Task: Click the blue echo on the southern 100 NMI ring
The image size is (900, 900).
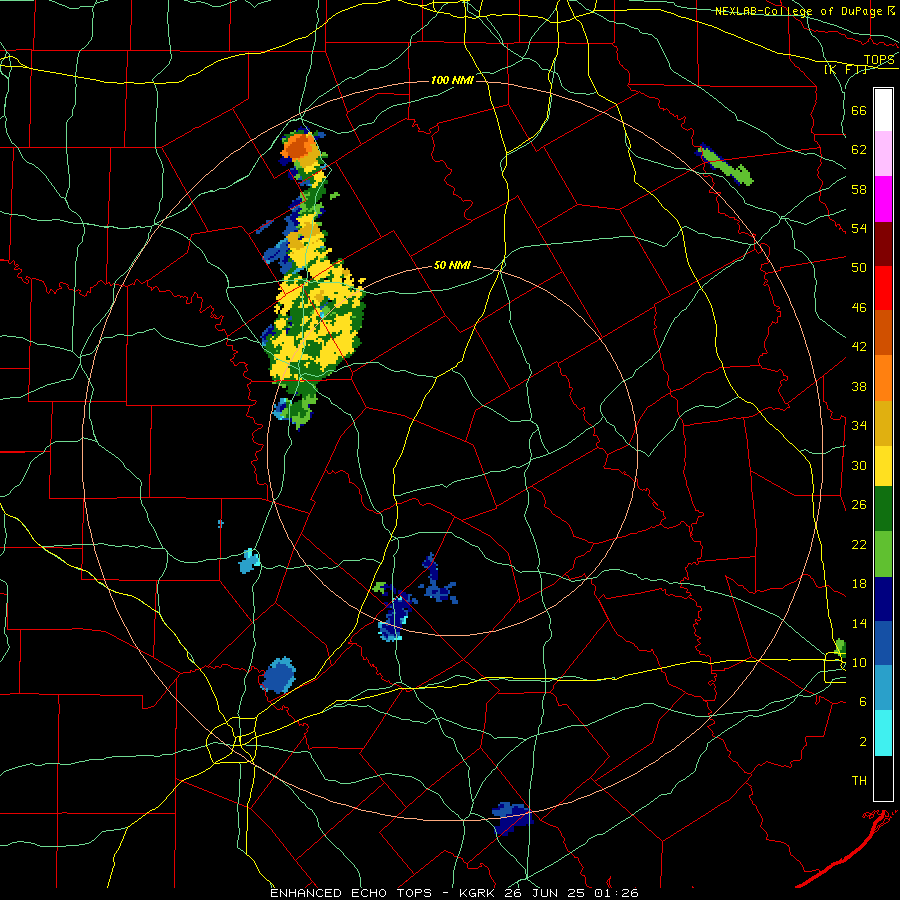Action: coord(511,817)
